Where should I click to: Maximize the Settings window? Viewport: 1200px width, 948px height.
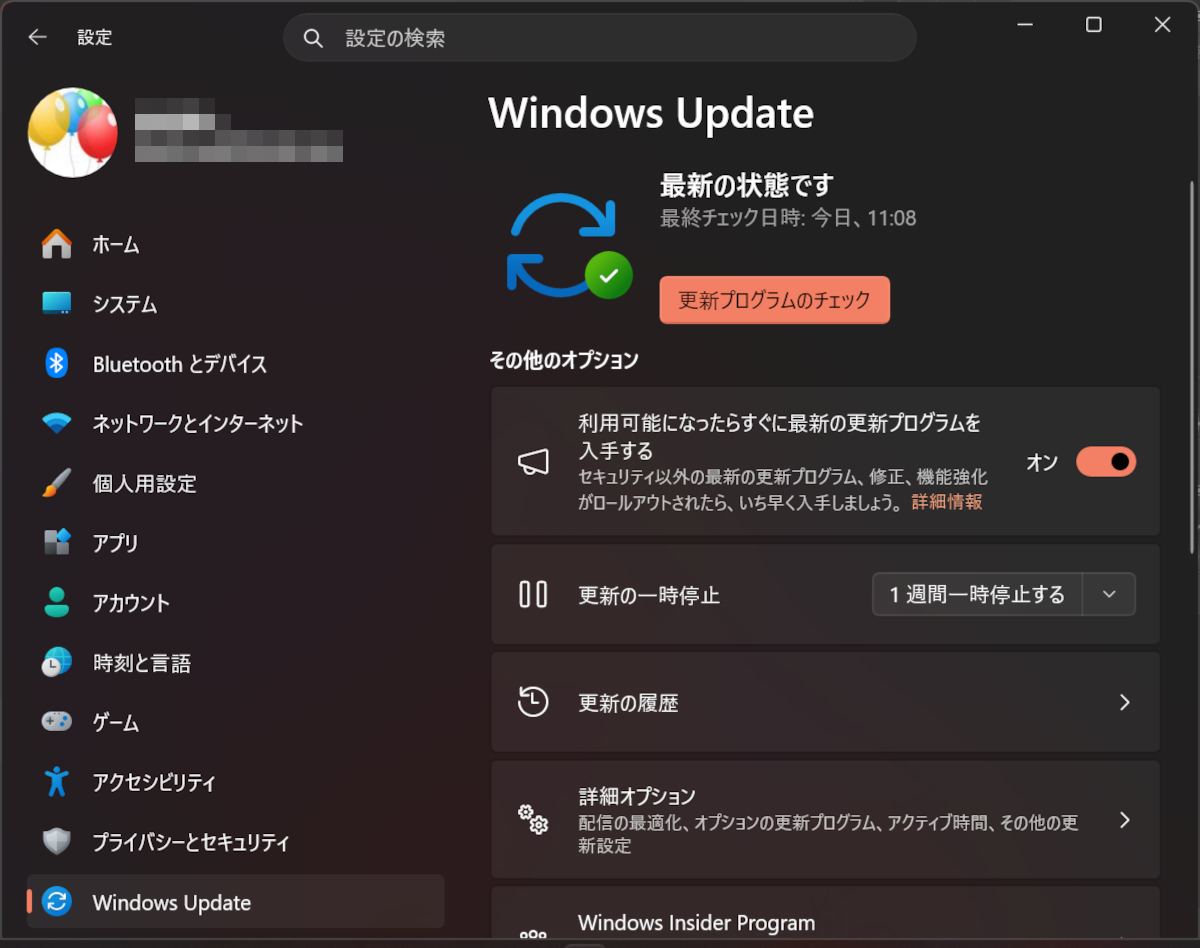click(1094, 25)
